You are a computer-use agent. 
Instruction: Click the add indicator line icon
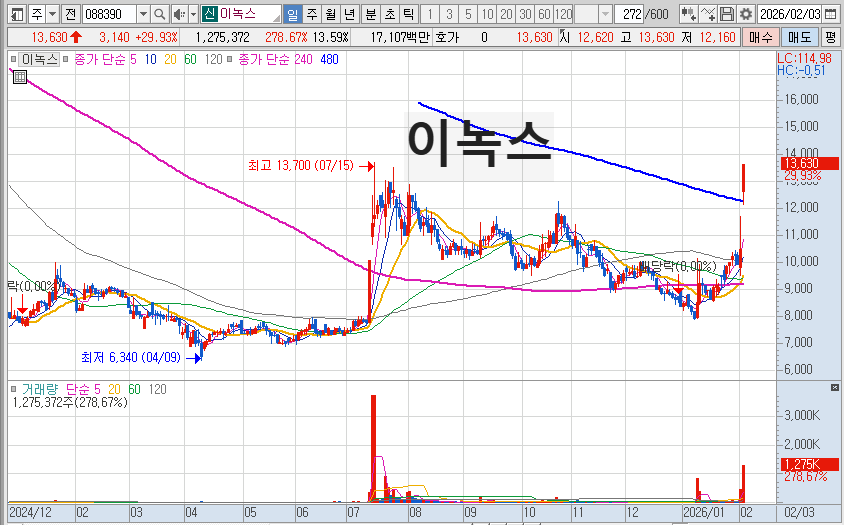[708, 14]
